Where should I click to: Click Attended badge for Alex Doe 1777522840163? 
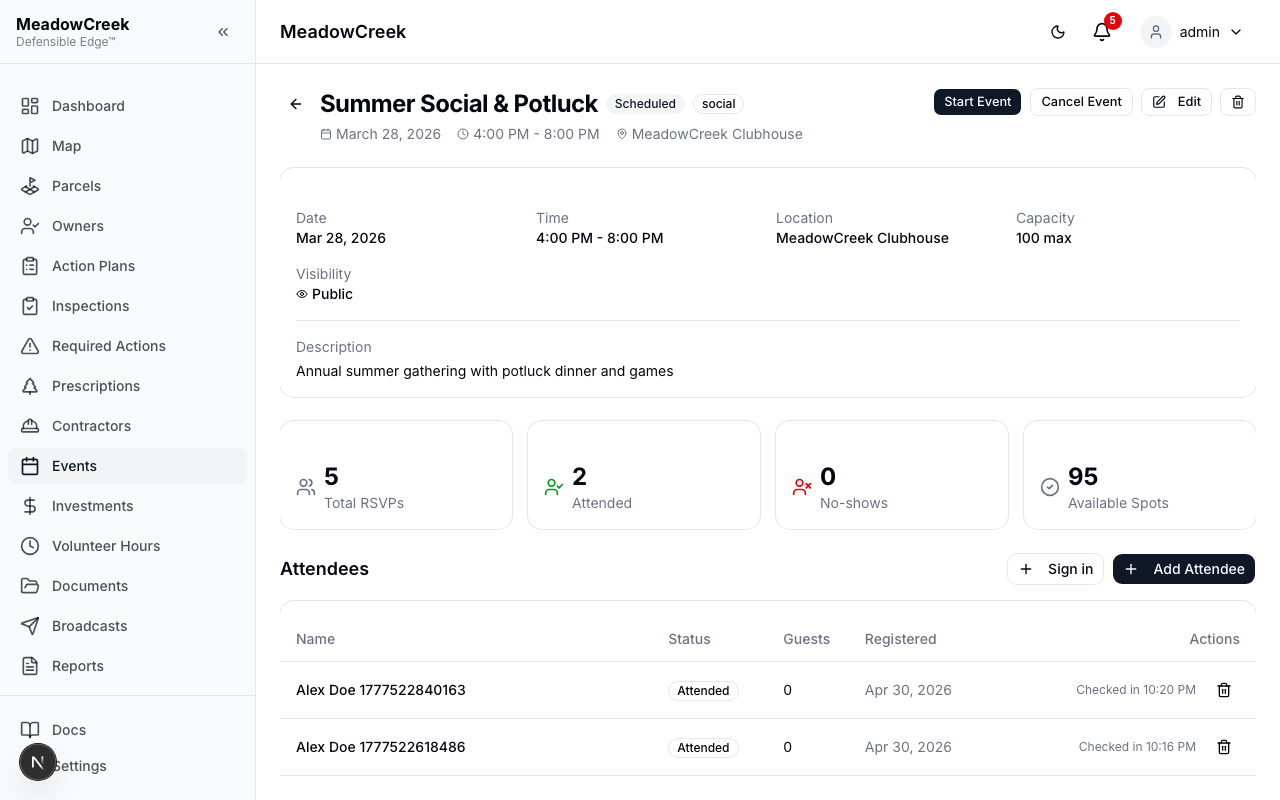pyautogui.click(x=703, y=691)
